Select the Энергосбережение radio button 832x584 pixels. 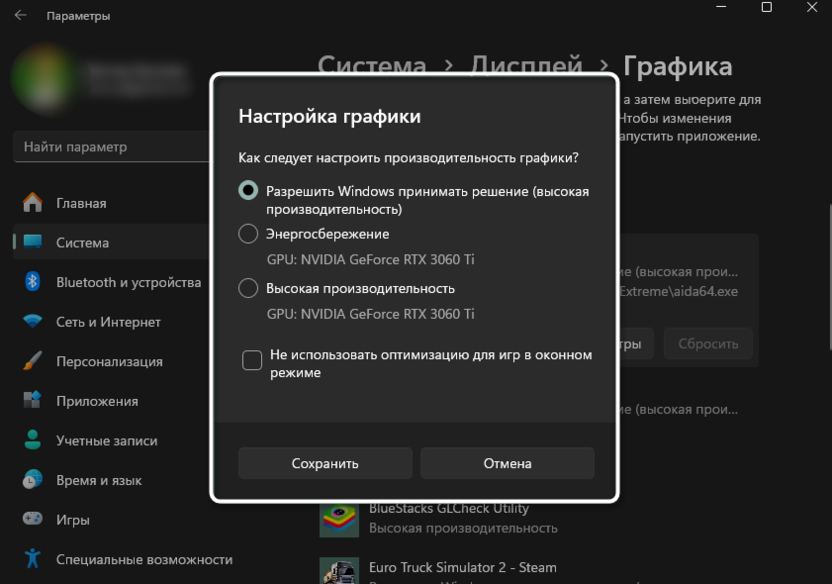tap(248, 234)
